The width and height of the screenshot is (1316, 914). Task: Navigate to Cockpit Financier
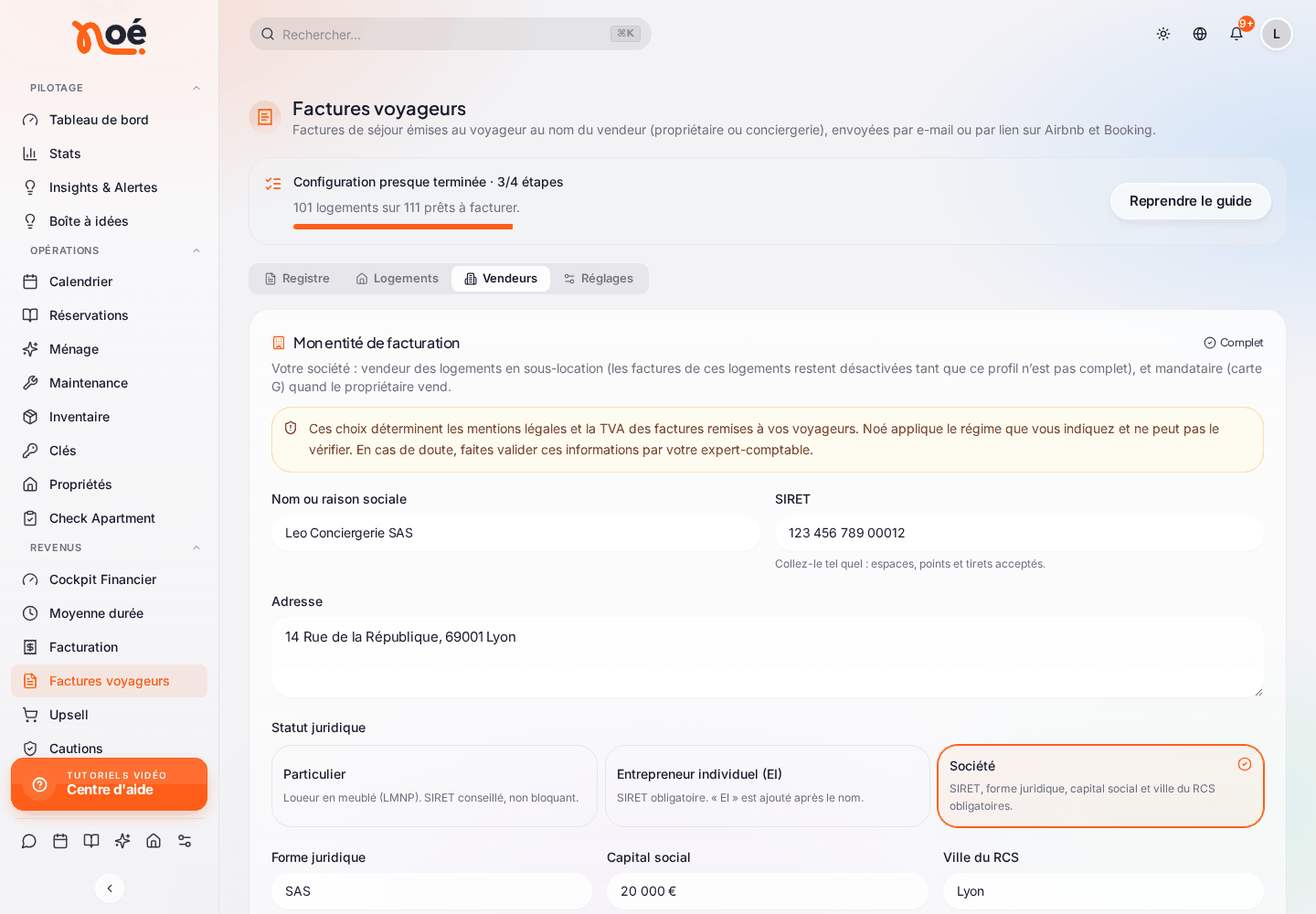[x=109, y=579]
